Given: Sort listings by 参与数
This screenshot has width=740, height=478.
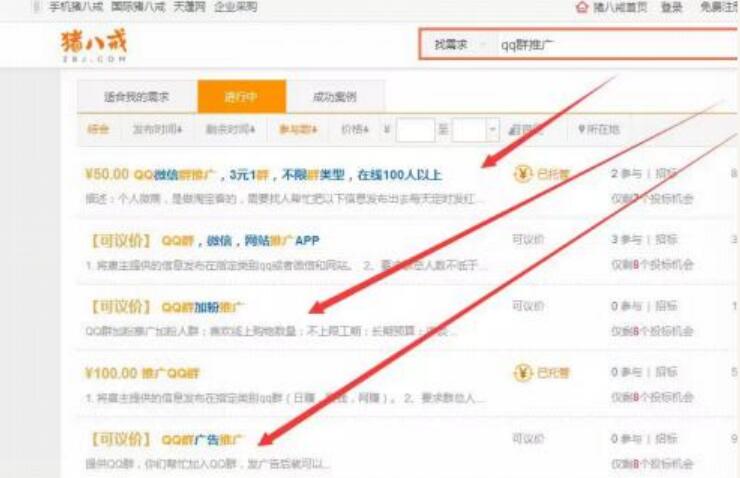Looking at the screenshot, I should 296,129.
